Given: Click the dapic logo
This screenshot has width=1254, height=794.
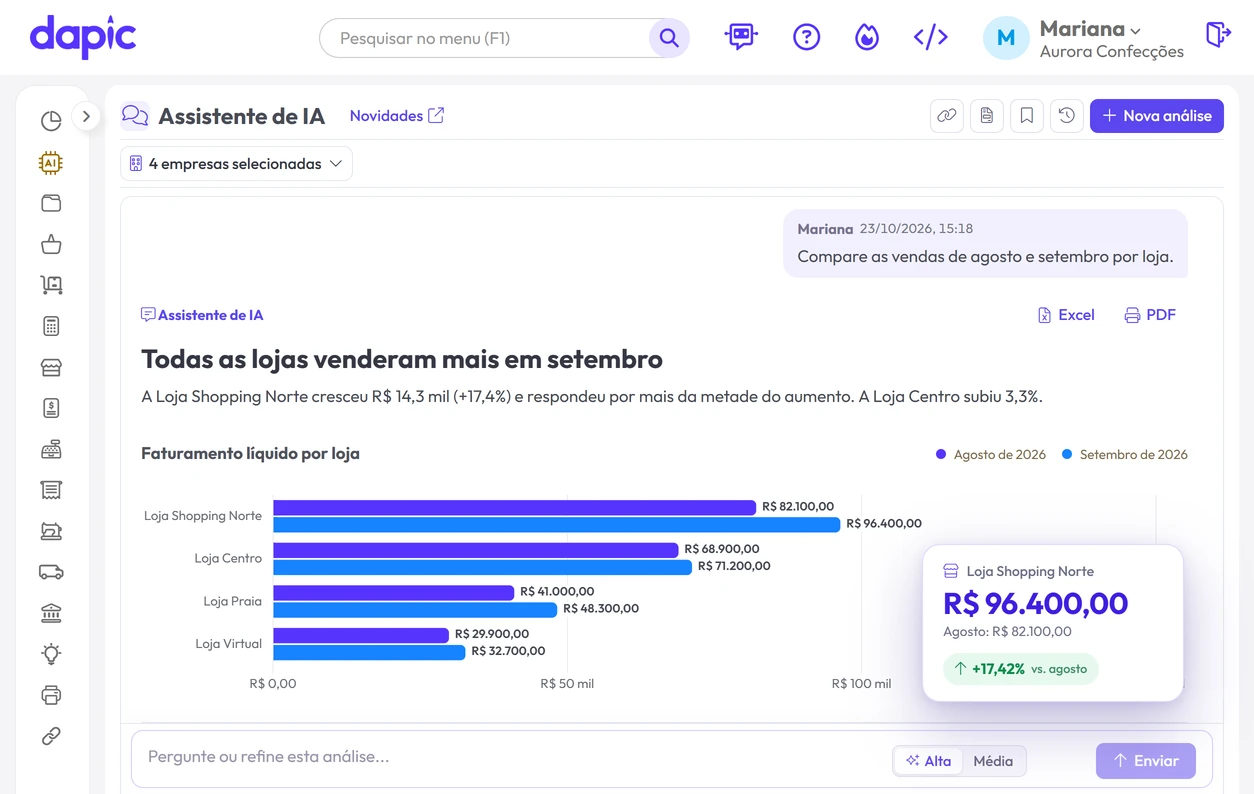Looking at the screenshot, I should point(83,37).
